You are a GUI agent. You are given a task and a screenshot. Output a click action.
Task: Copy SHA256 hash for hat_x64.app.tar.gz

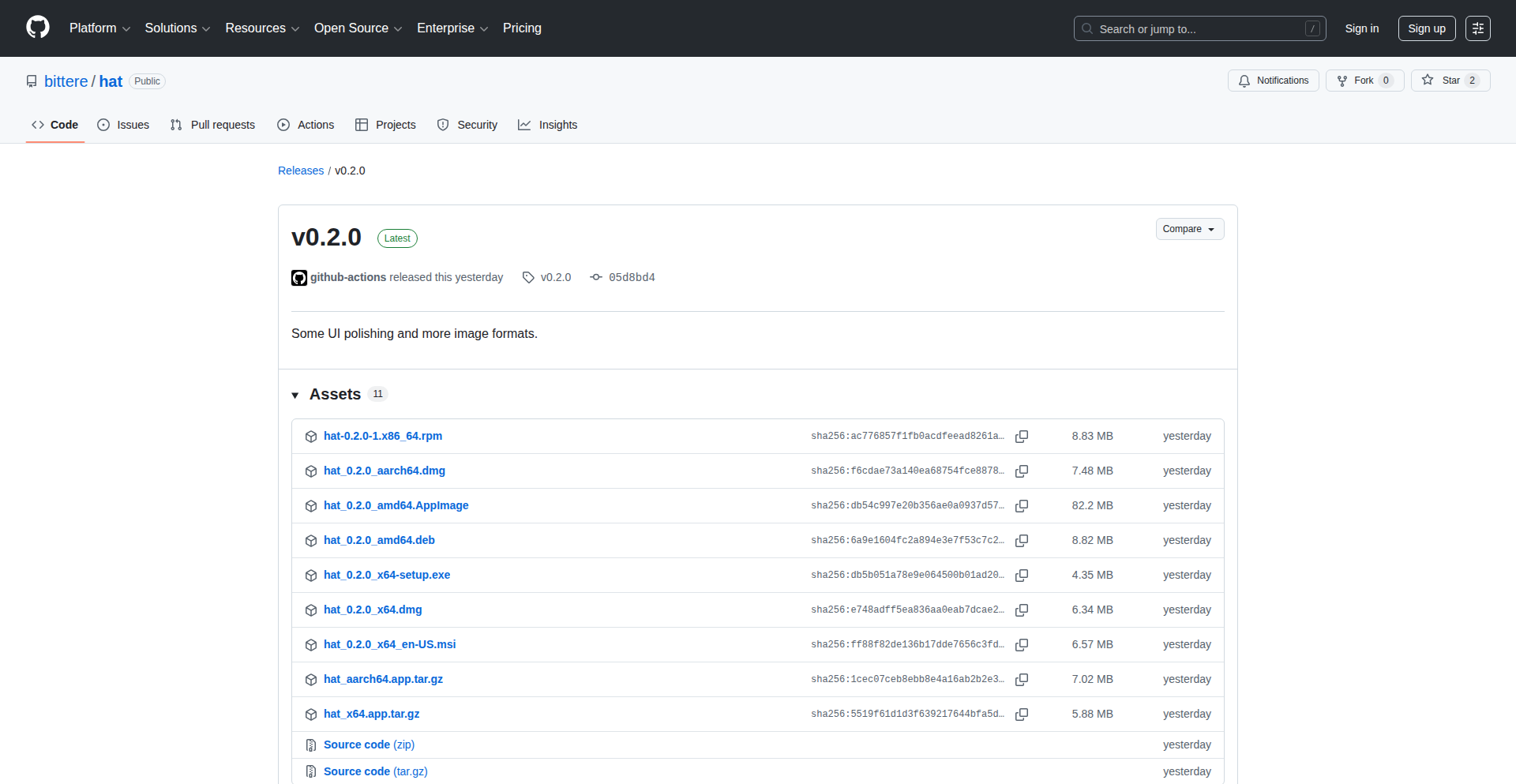pyautogui.click(x=1021, y=715)
